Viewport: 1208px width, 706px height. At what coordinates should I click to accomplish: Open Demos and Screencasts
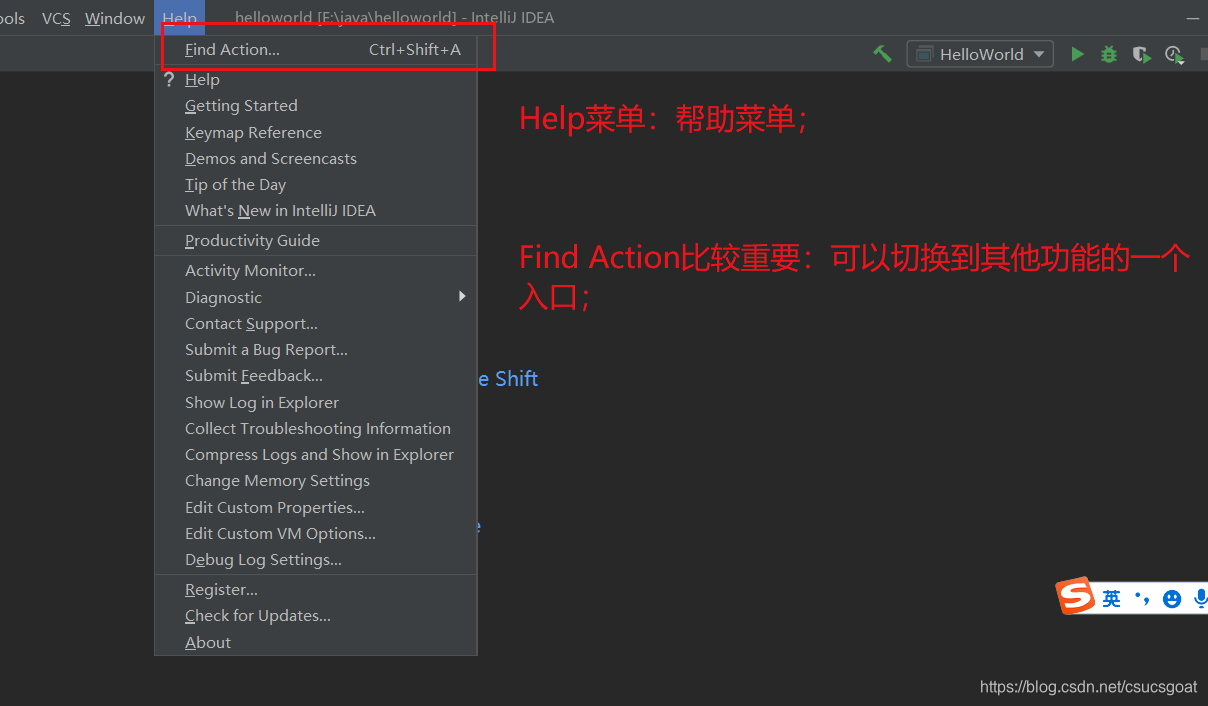[x=316, y=159]
